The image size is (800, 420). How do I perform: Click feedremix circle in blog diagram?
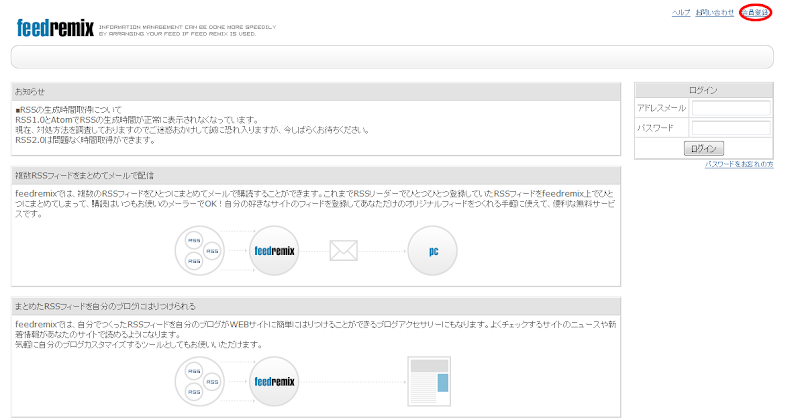pos(274,381)
